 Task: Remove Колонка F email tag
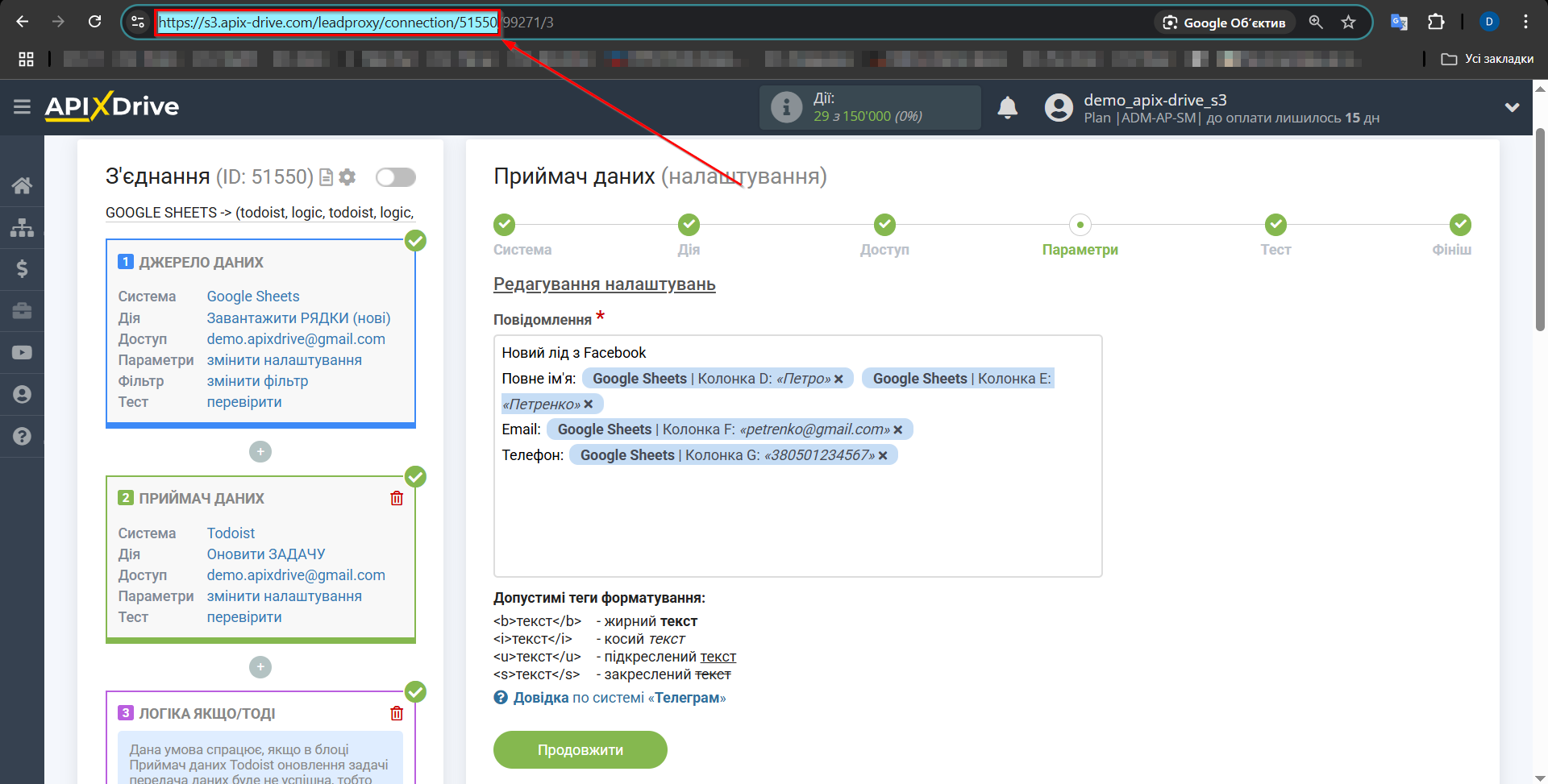tap(898, 430)
